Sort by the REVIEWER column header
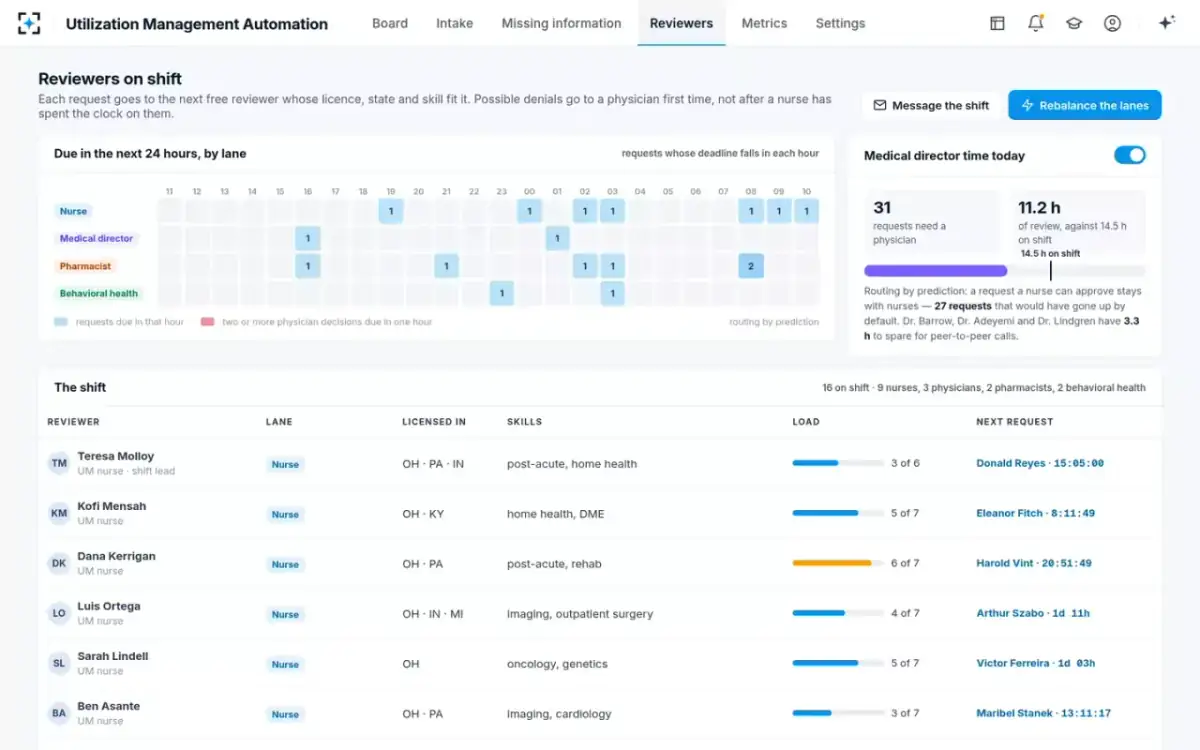The image size is (1200, 750). [73, 422]
